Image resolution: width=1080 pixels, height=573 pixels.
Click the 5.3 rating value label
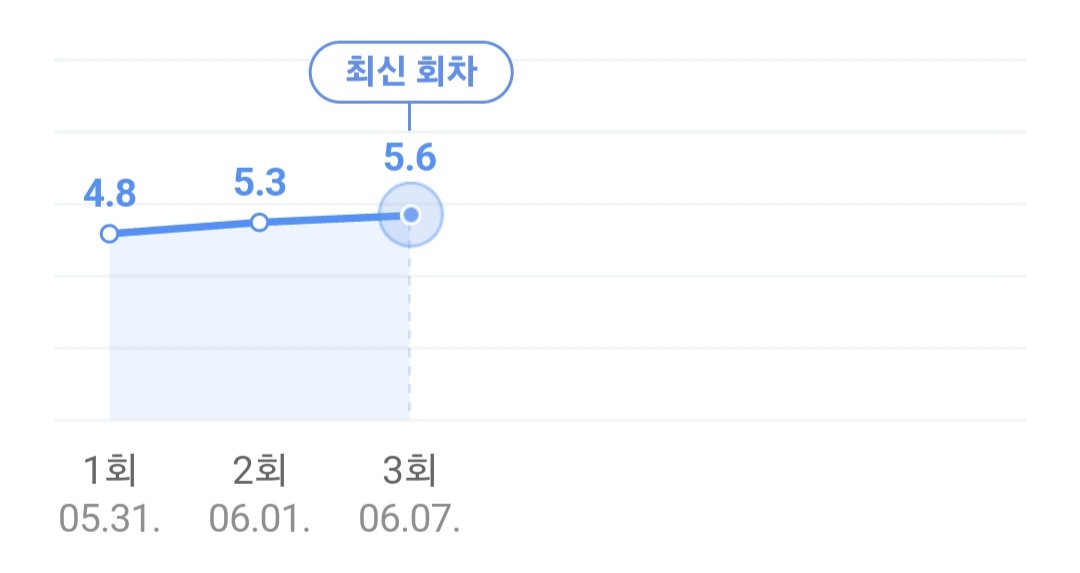click(260, 183)
